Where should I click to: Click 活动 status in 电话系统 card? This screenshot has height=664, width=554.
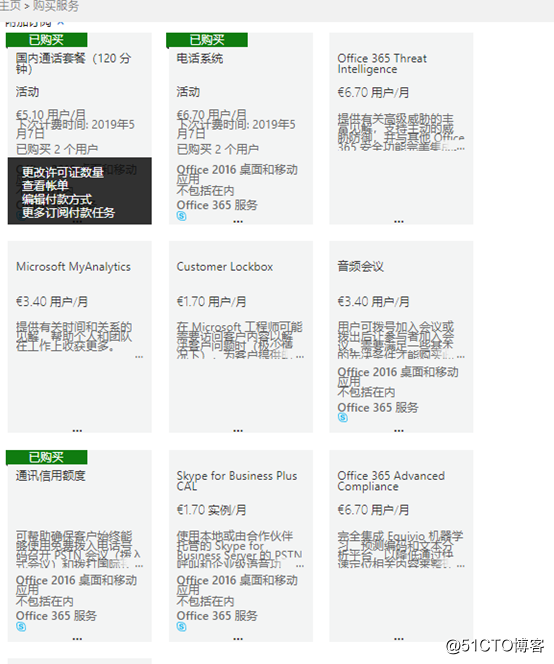click(188, 91)
